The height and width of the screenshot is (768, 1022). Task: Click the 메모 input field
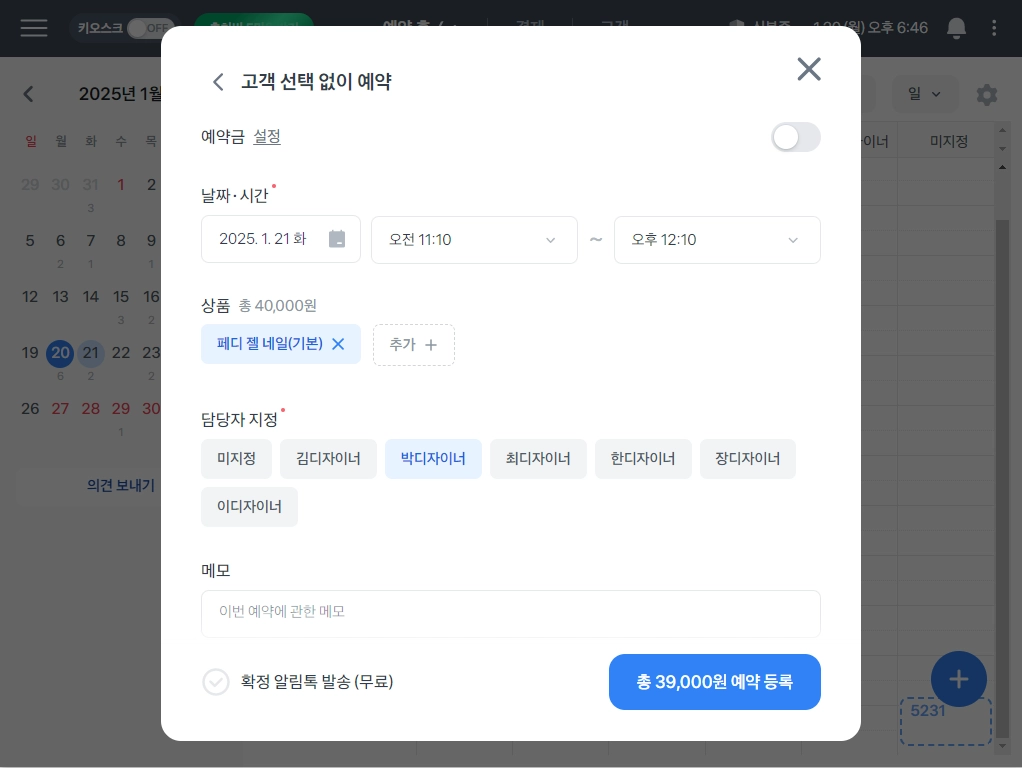coord(510,613)
